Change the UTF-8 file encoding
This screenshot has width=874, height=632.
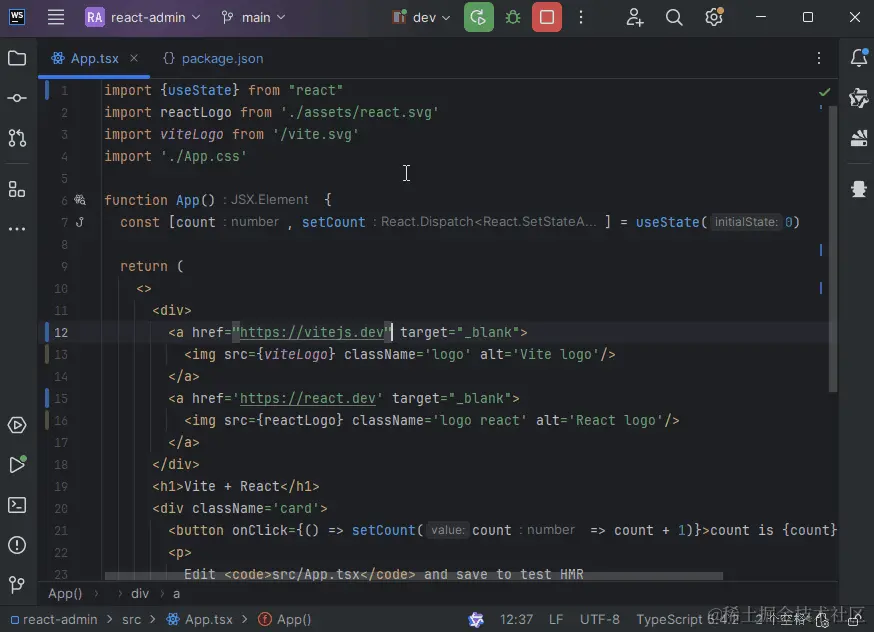600,619
